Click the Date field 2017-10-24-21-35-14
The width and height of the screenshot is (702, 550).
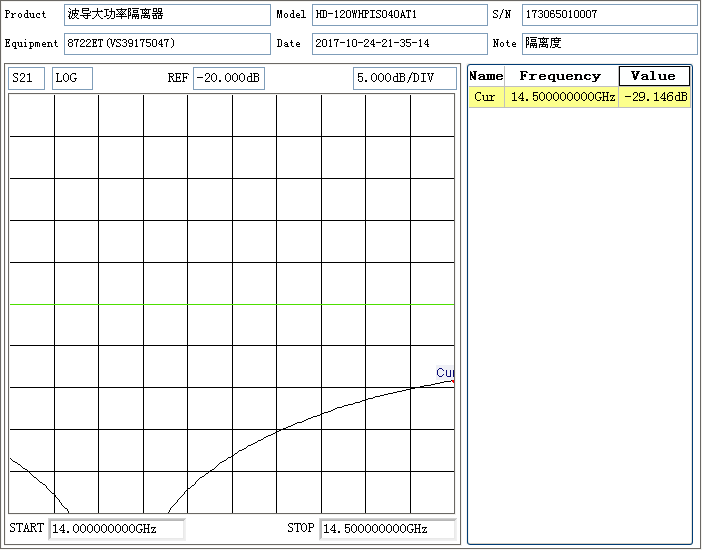click(x=400, y=43)
